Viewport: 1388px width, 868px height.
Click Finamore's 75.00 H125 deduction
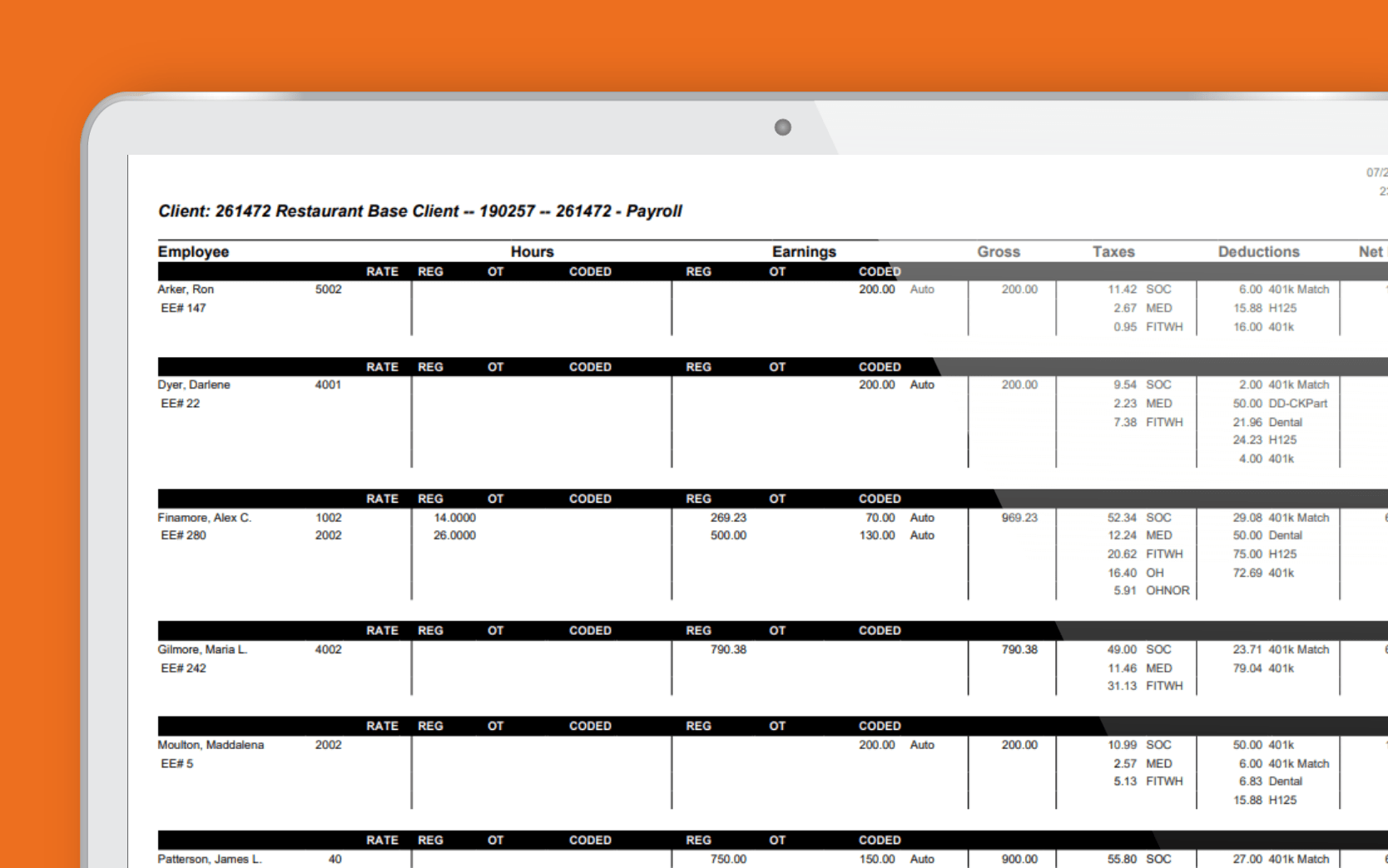click(x=1265, y=554)
